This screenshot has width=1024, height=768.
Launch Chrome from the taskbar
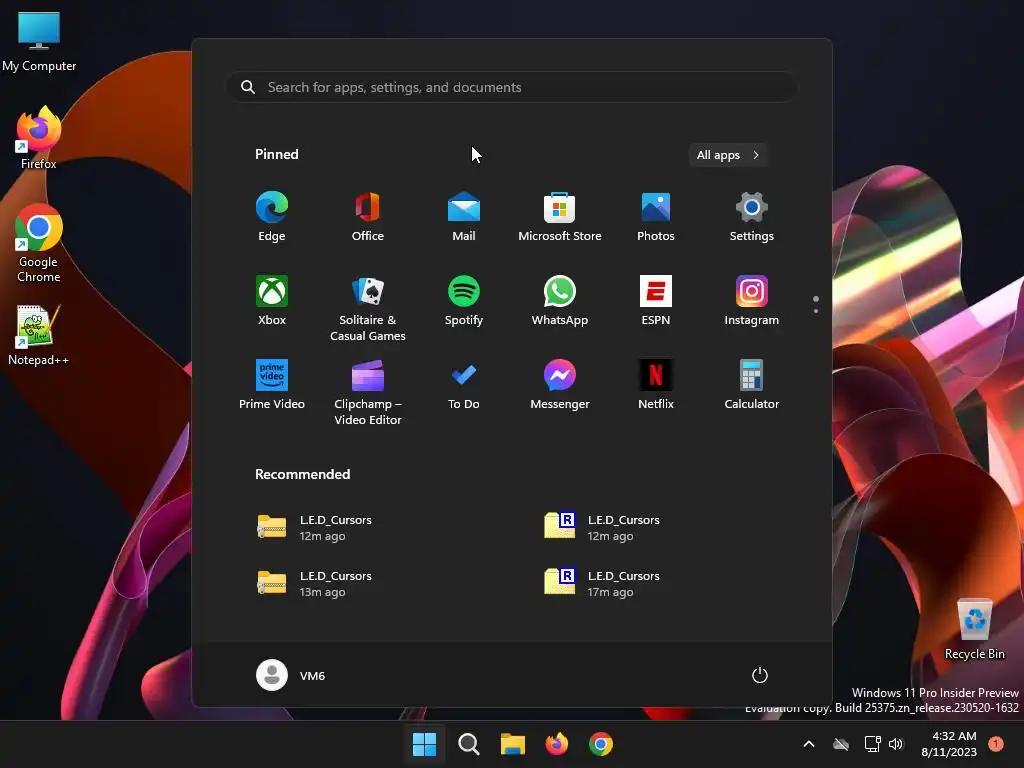(x=601, y=744)
